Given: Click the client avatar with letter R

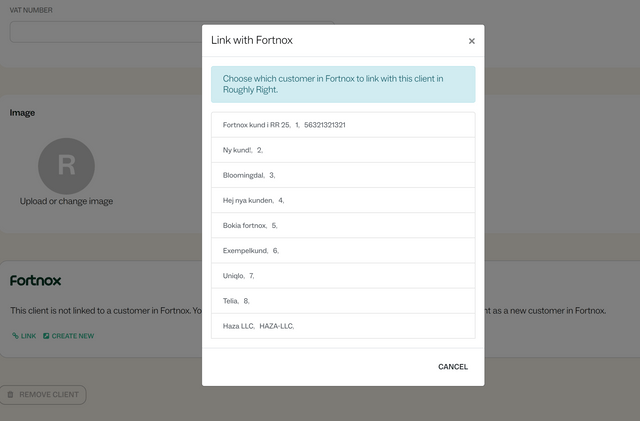Looking at the screenshot, I should coord(67,166).
